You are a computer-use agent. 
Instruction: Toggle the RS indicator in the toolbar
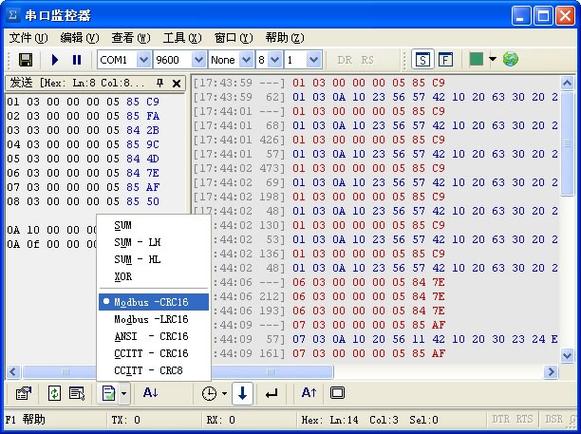367,60
